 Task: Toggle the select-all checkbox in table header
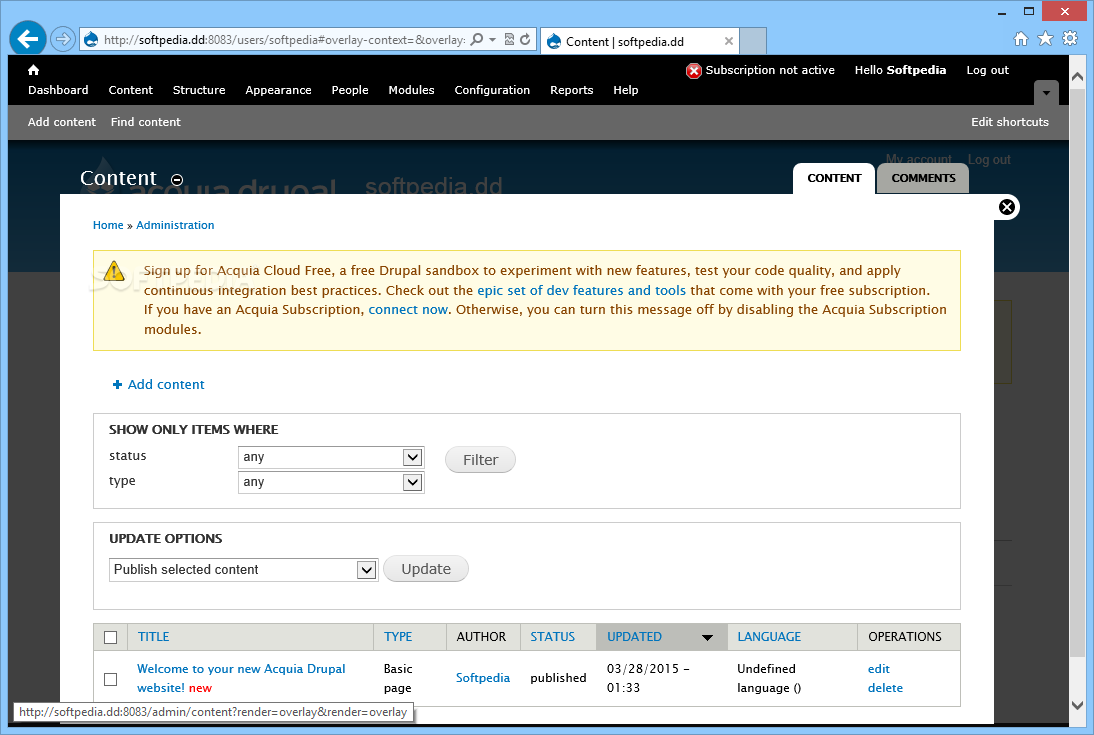[110, 637]
